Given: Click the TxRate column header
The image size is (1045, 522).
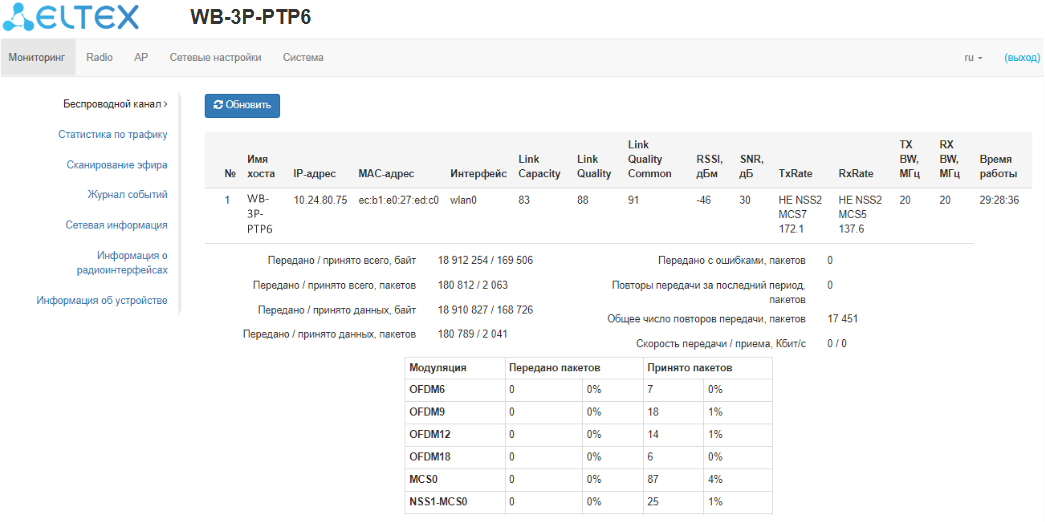Looking at the screenshot, I should (x=795, y=173).
